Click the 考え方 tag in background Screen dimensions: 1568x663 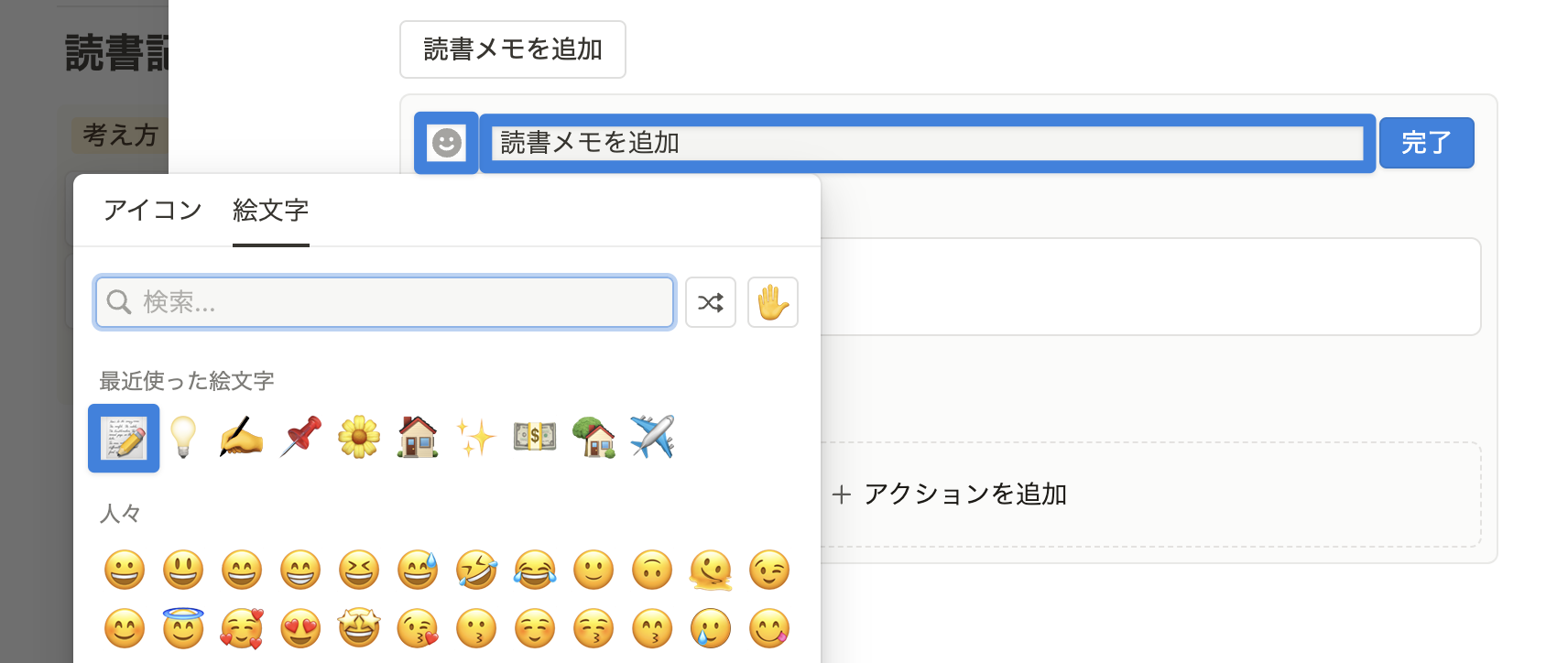120,136
